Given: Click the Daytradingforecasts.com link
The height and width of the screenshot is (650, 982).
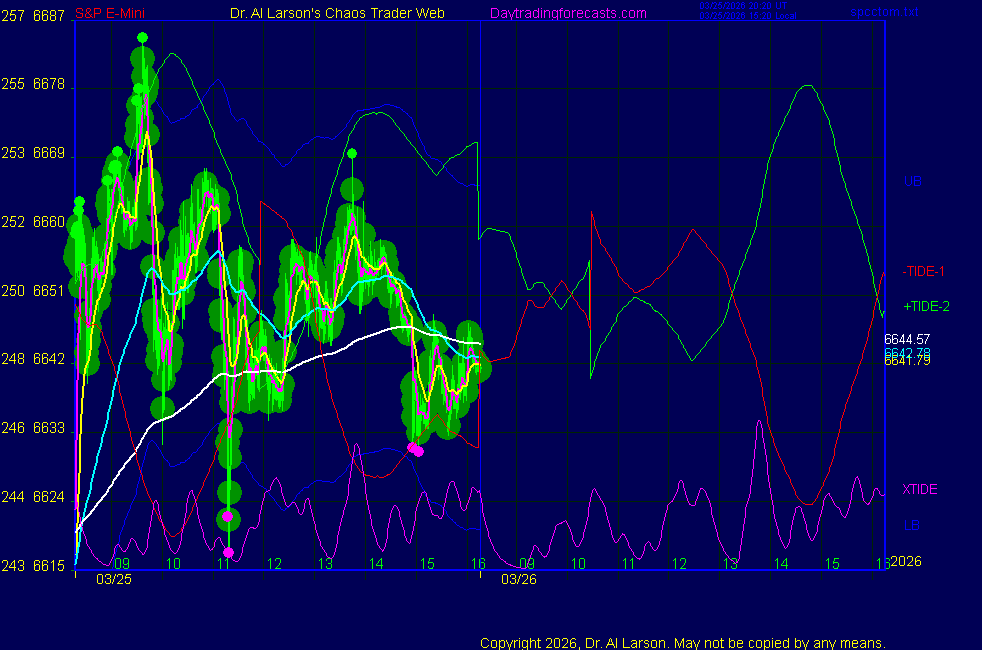Looking at the screenshot, I should pyautogui.click(x=568, y=13).
